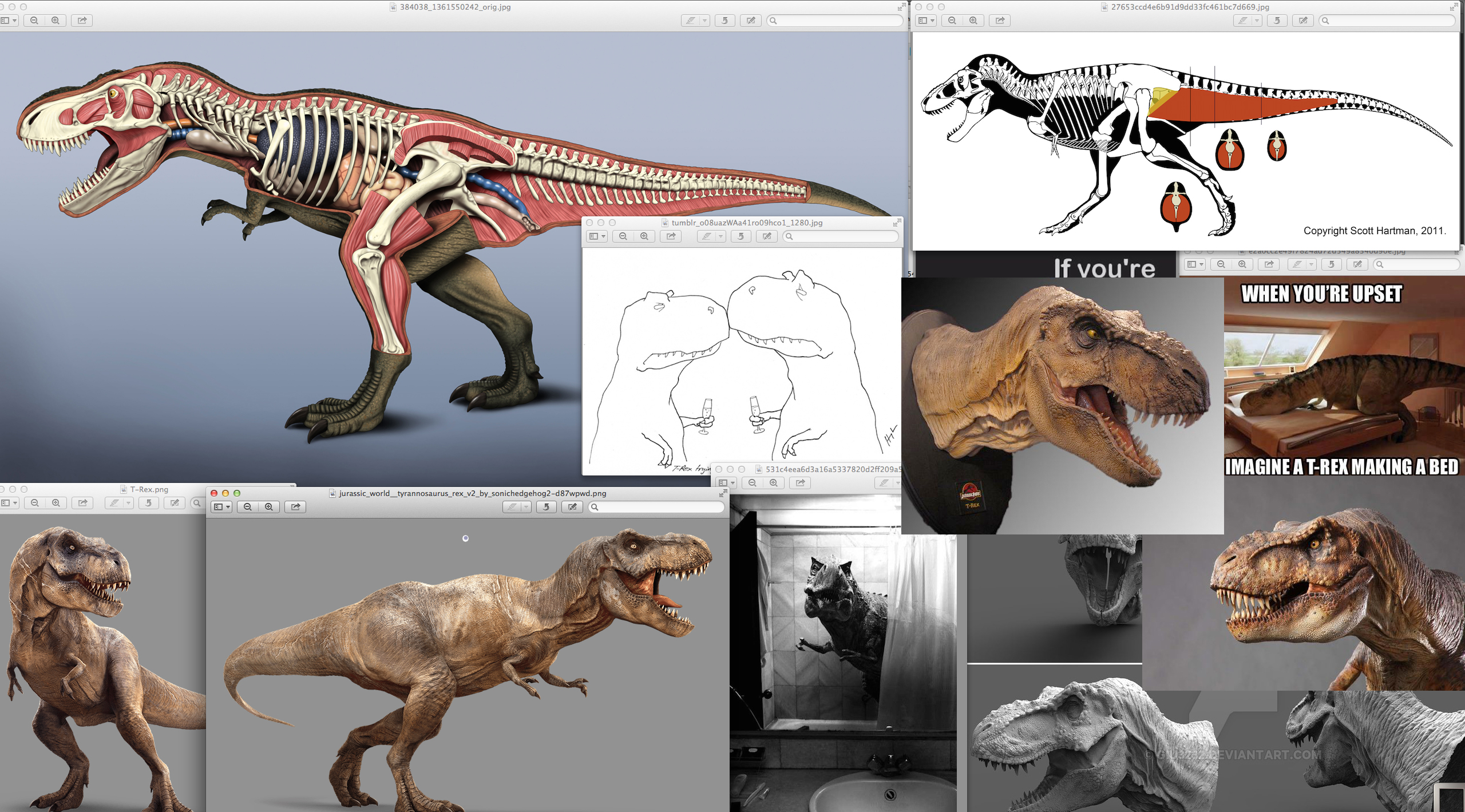
Task: Select highlight tool in T-Rex.png window
Action: (114, 503)
